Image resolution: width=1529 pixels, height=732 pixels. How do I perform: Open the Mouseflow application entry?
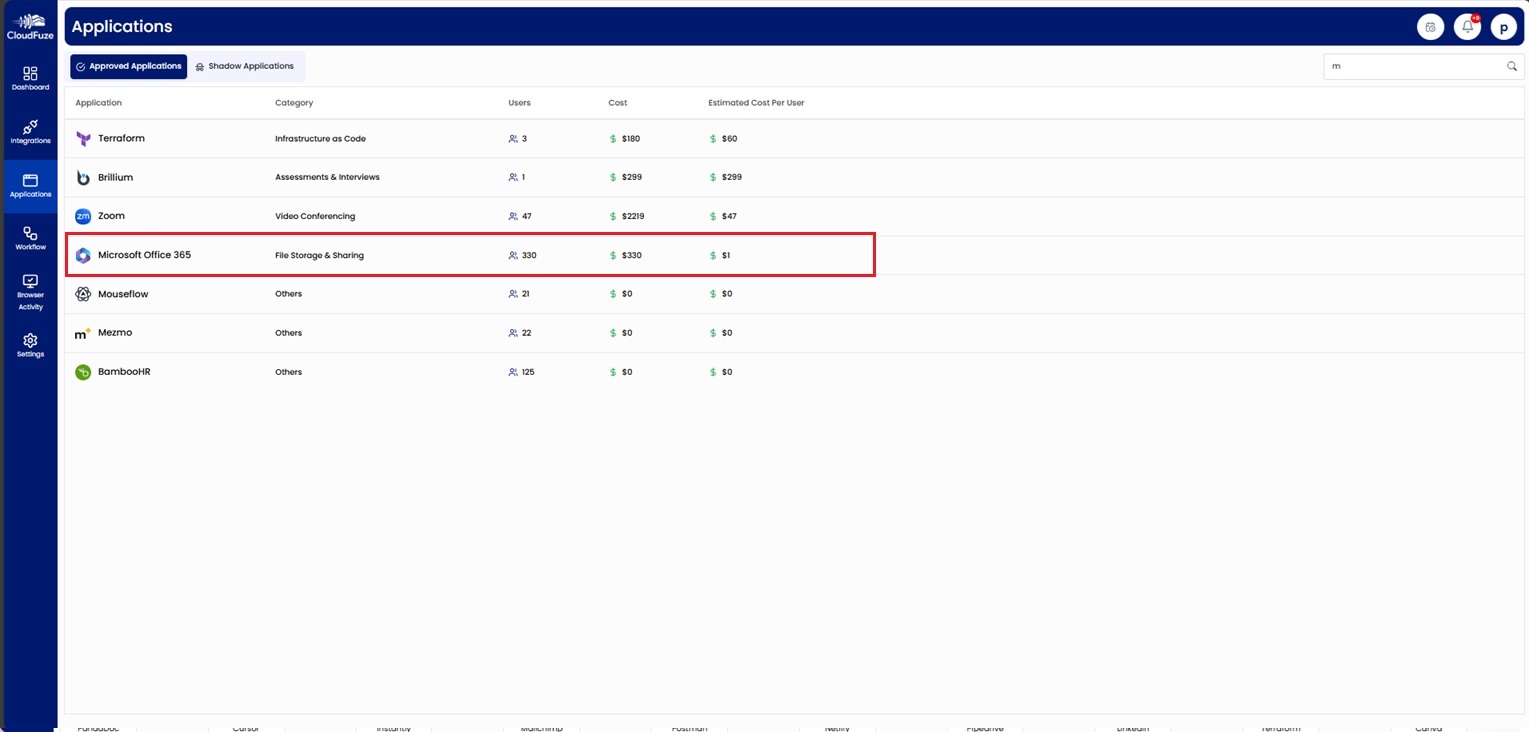123,293
